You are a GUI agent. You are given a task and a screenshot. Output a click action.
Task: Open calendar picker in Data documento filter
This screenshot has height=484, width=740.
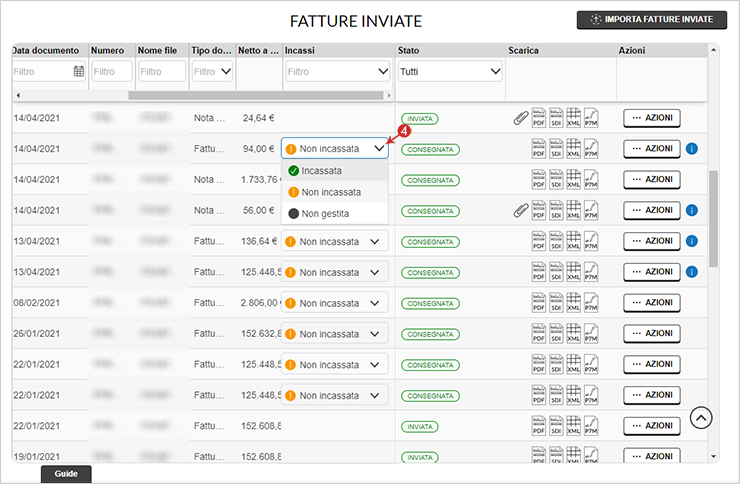click(79, 71)
